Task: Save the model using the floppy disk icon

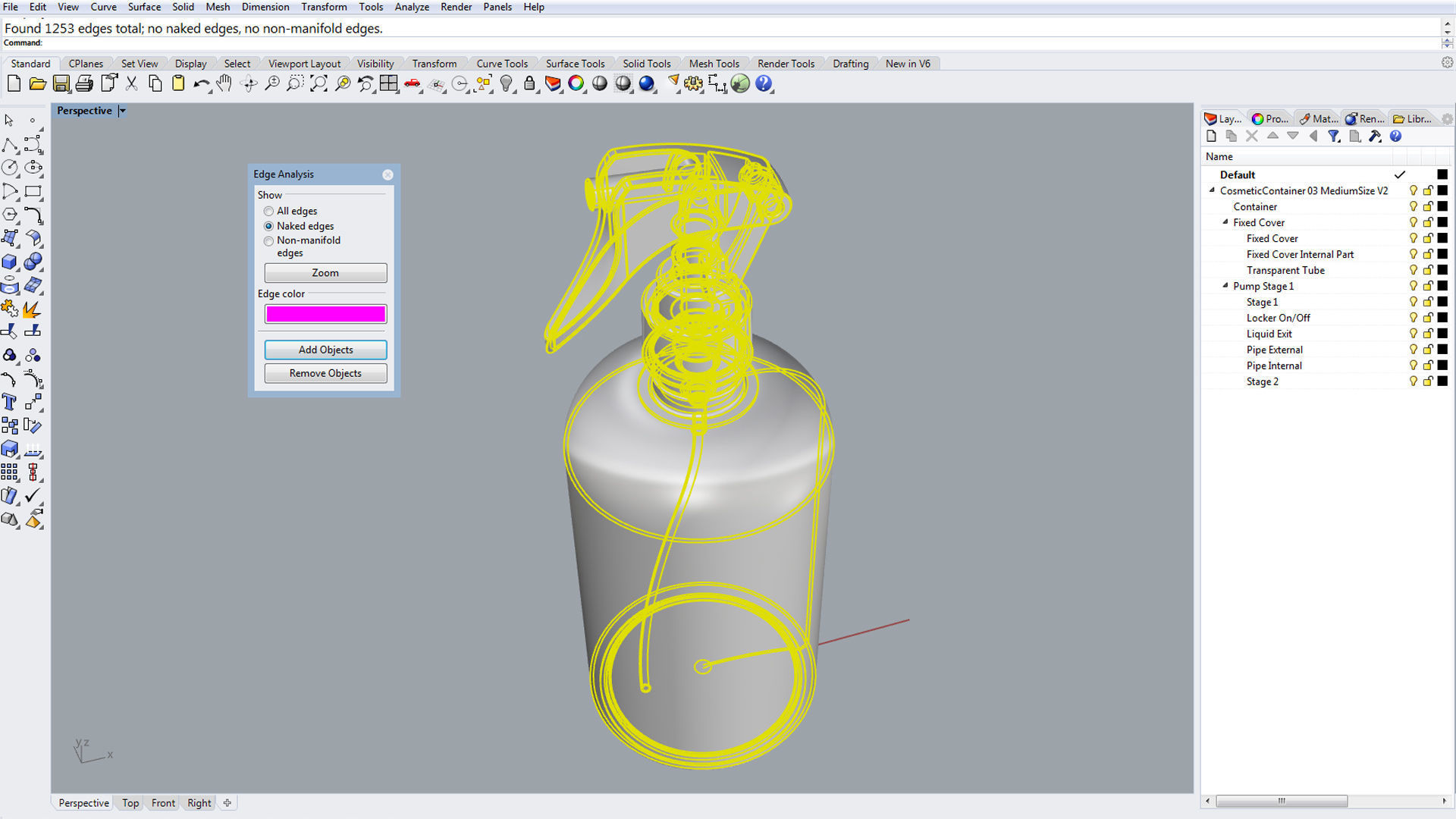Action: [61, 83]
